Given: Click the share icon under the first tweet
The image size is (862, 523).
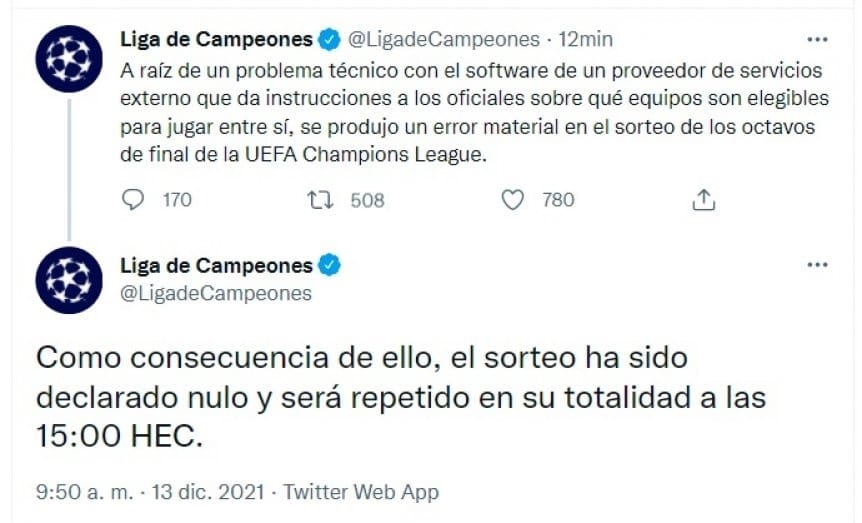Looking at the screenshot, I should click(704, 200).
